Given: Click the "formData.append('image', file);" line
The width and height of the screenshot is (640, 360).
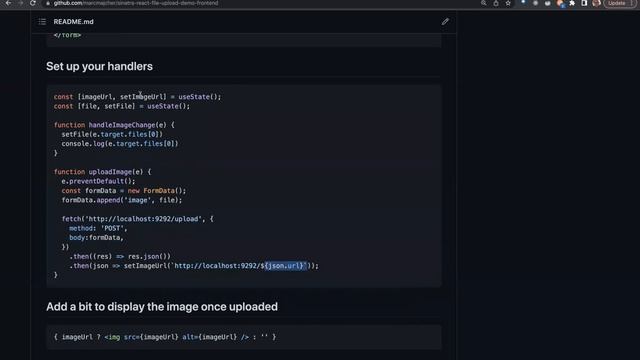Looking at the screenshot, I should (x=122, y=200).
